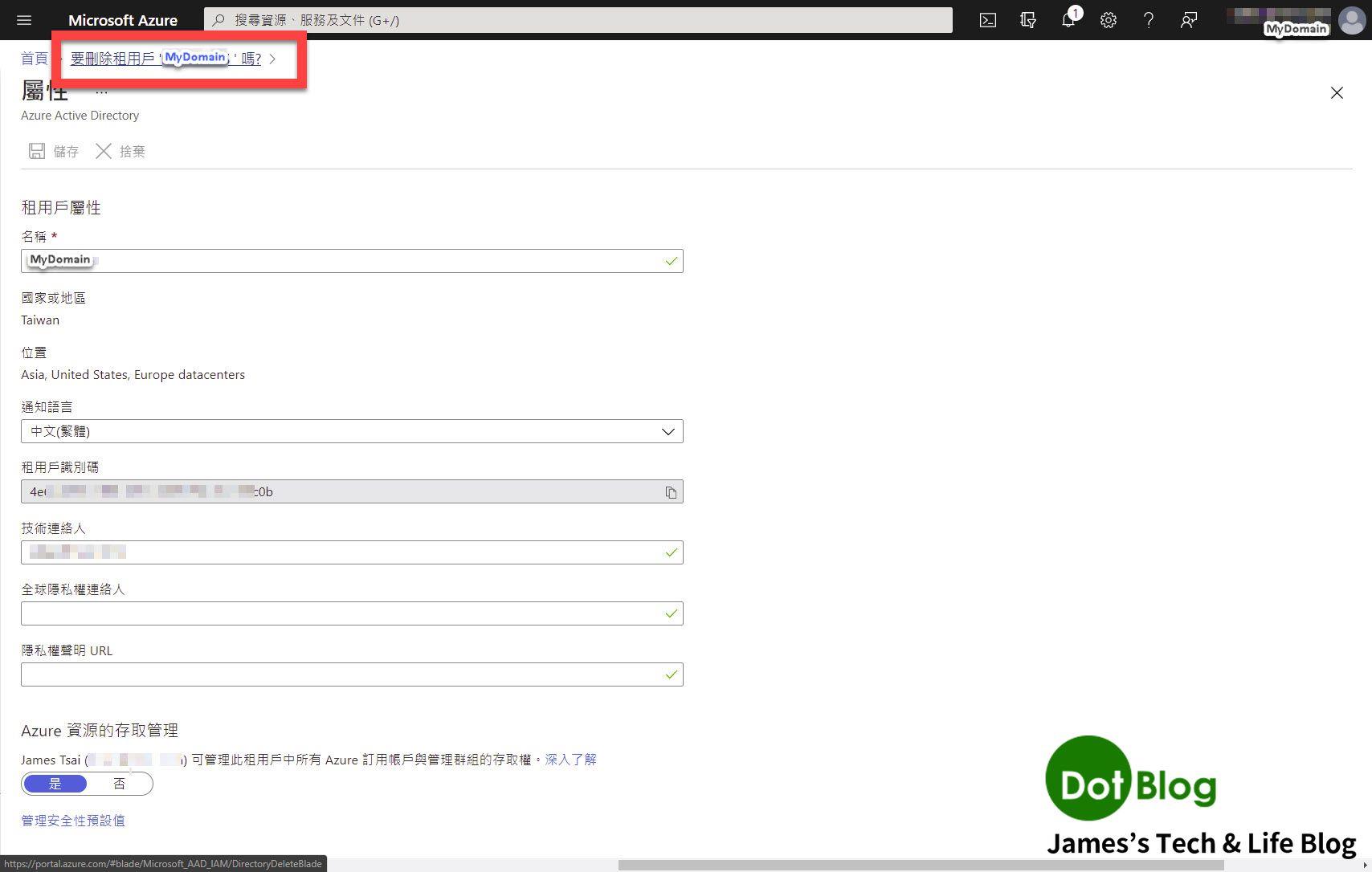Open the 深入了解 link
Viewport: 1372px width, 872px height.
click(x=570, y=760)
